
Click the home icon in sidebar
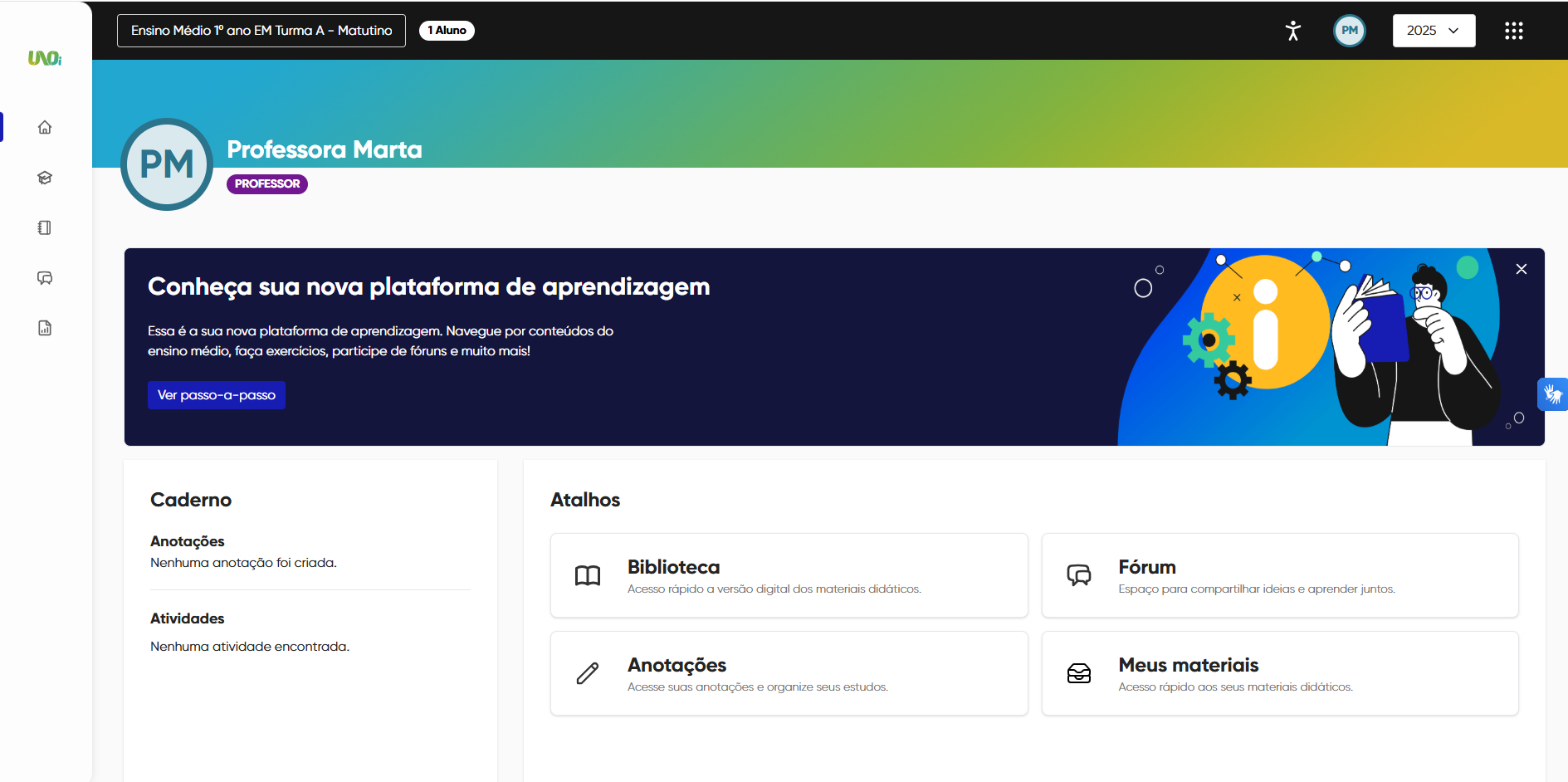[x=45, y=127]
